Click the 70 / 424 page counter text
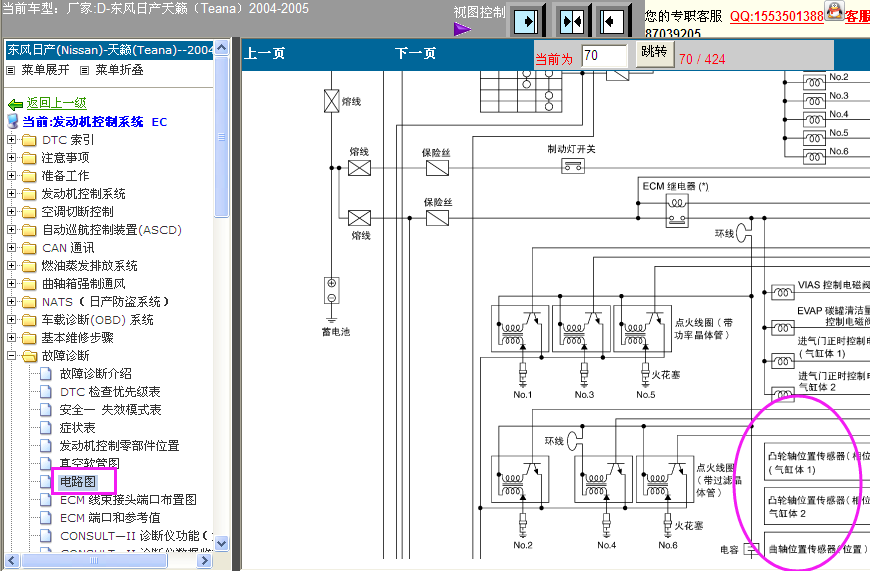This screenshot has width=870, height=571. tap(702, 59)
